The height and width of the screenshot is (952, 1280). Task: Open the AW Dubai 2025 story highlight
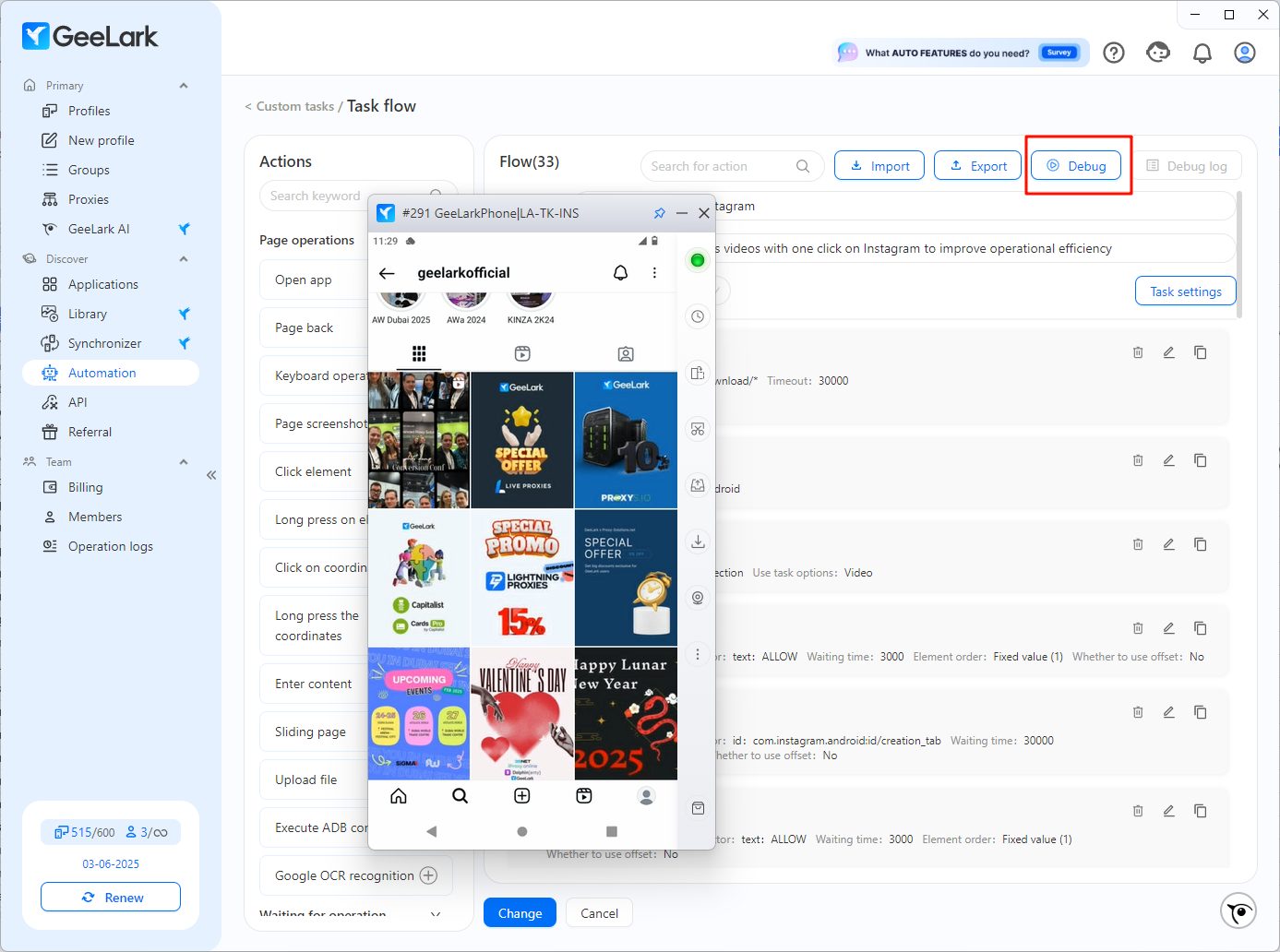pos(401,309)
